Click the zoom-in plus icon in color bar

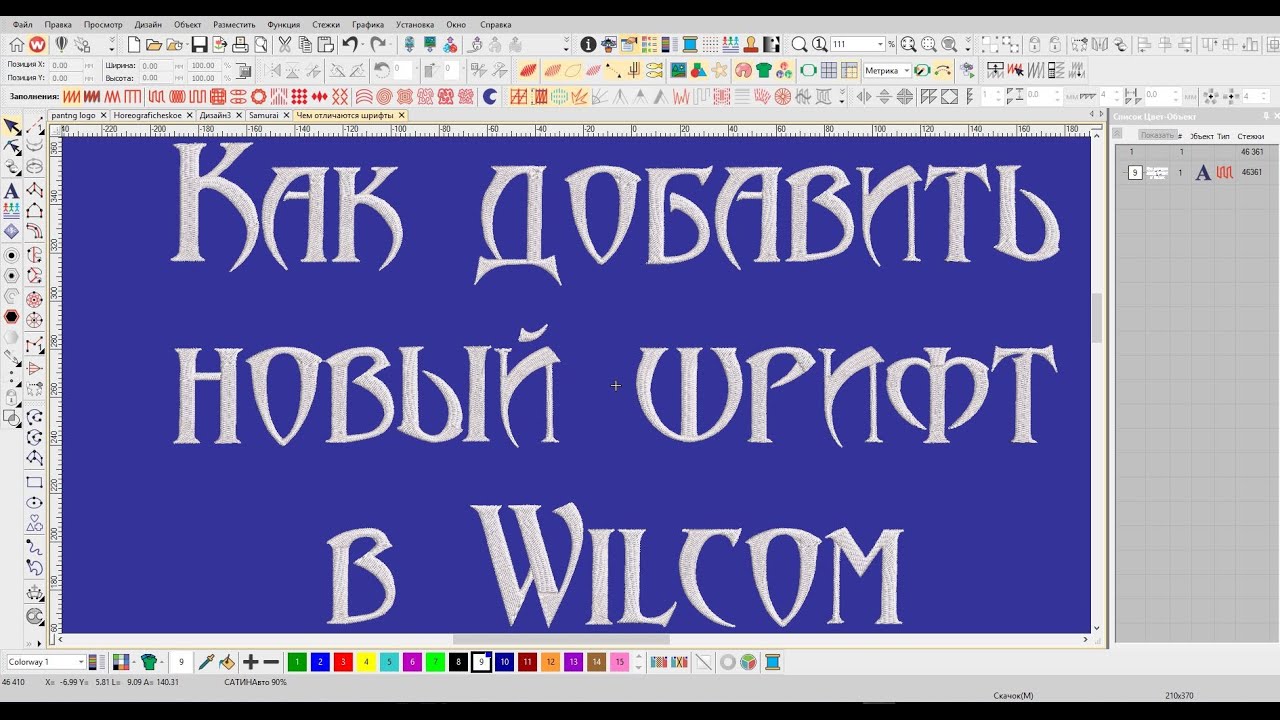(251, 662)
